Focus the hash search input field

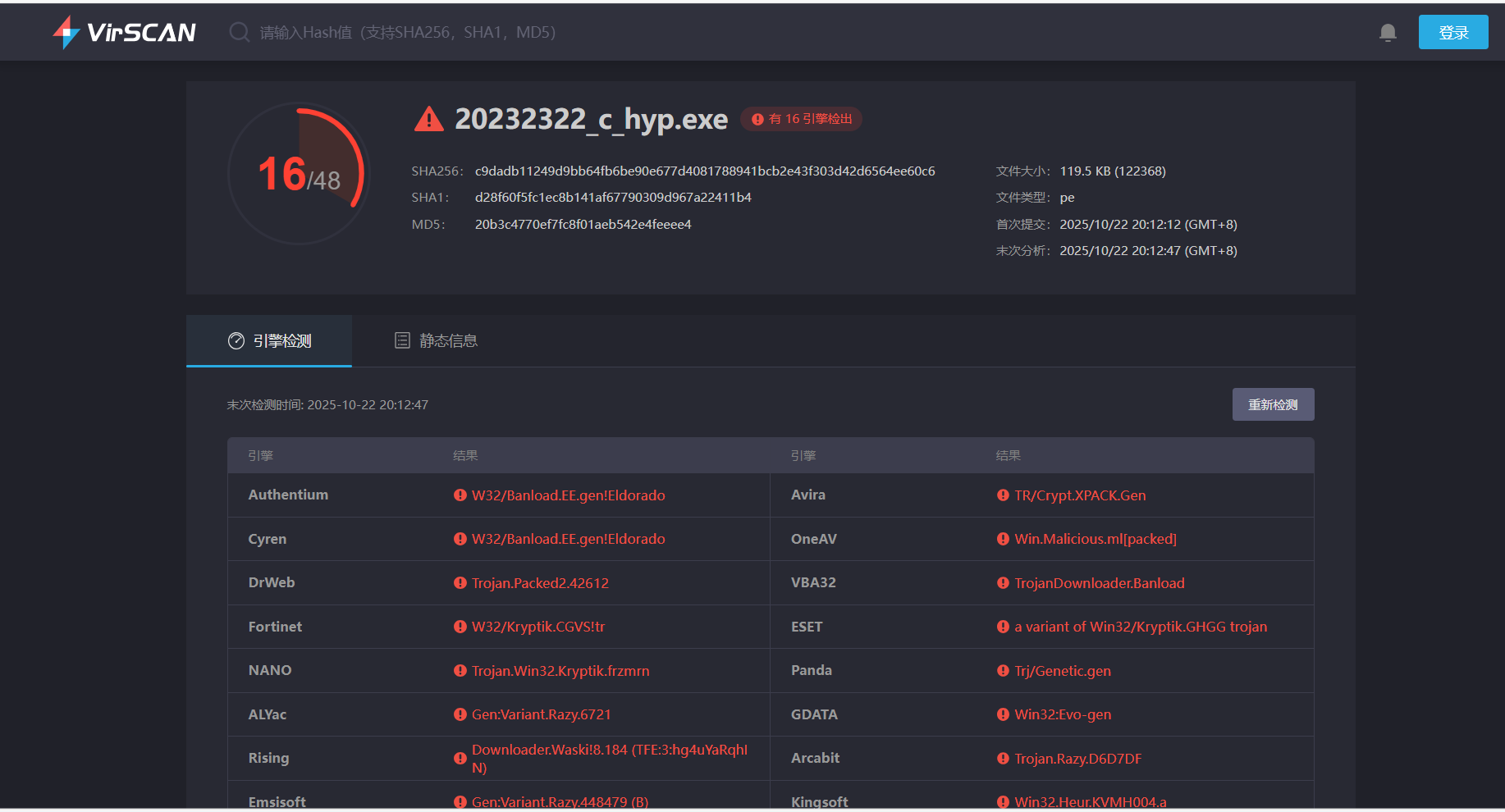coord(408,32)
